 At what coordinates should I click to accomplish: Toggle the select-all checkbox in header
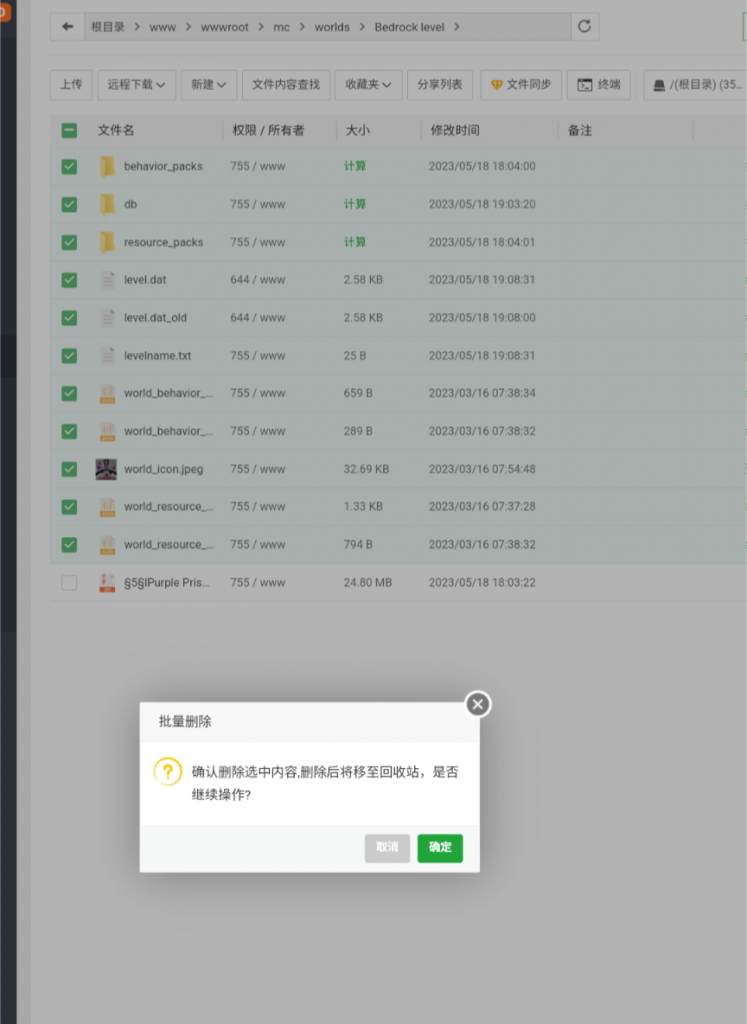[x=69, y=130]
